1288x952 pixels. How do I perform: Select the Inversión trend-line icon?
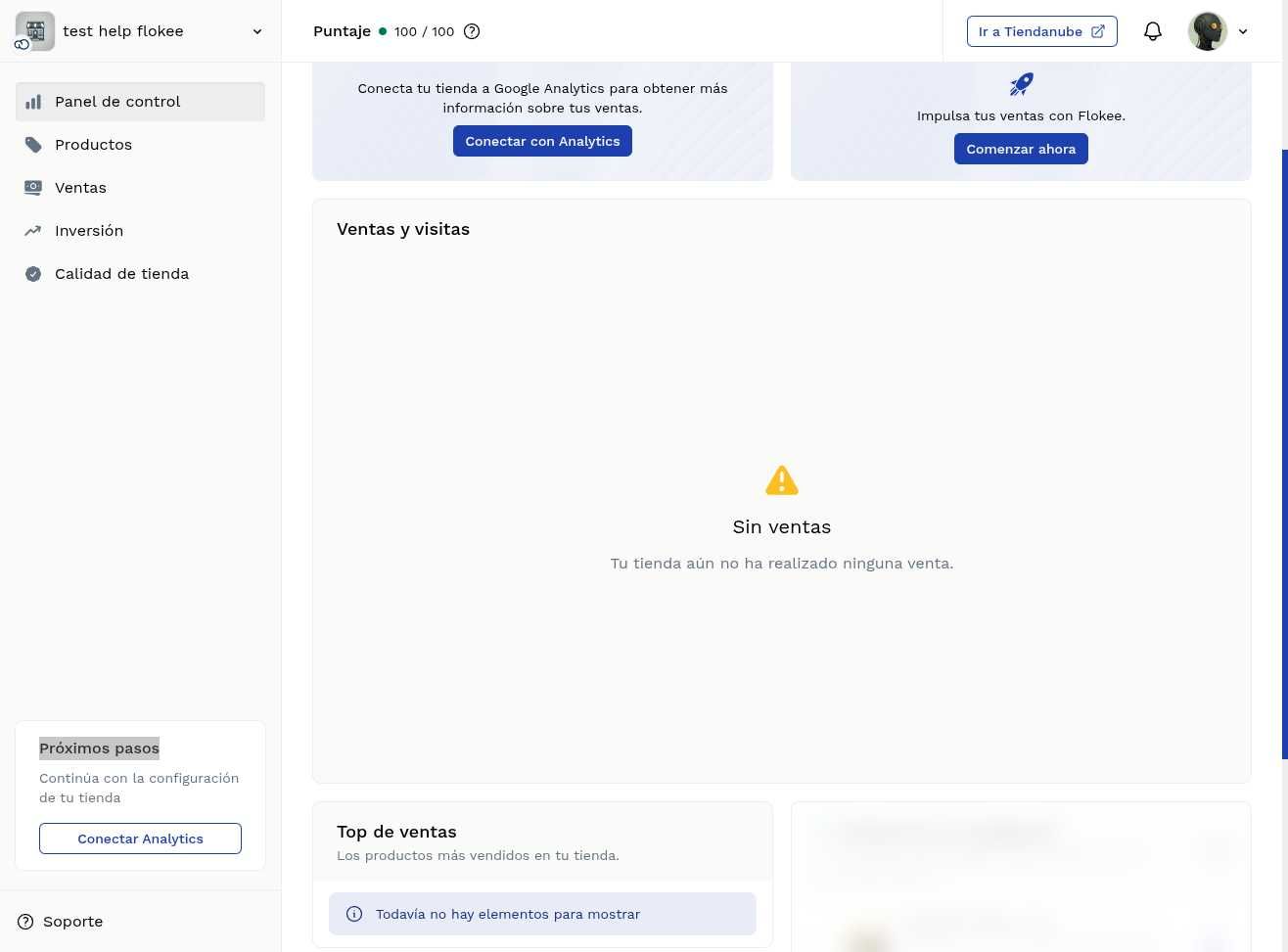33,231
